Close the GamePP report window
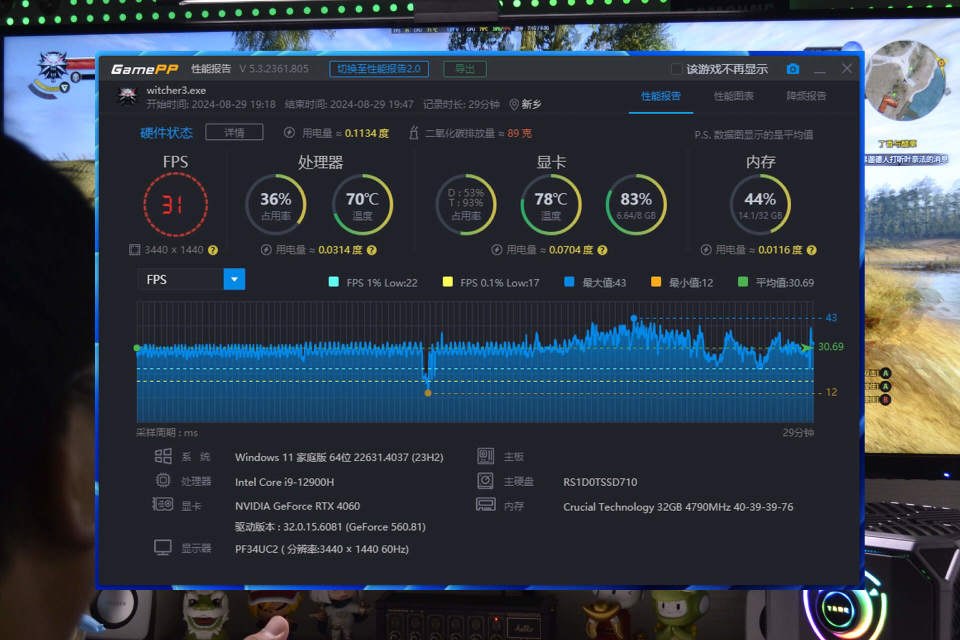Viewport: 960px width, 640px height. click(847, 69)
